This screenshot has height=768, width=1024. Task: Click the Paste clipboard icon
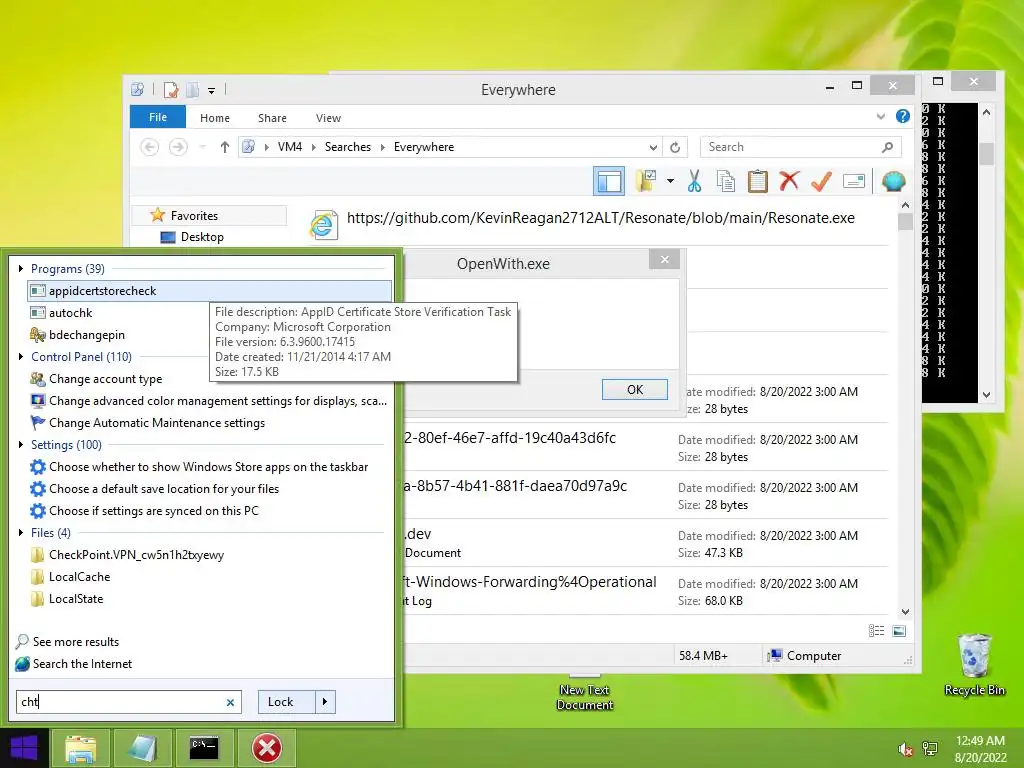click(x=758, y=181)
